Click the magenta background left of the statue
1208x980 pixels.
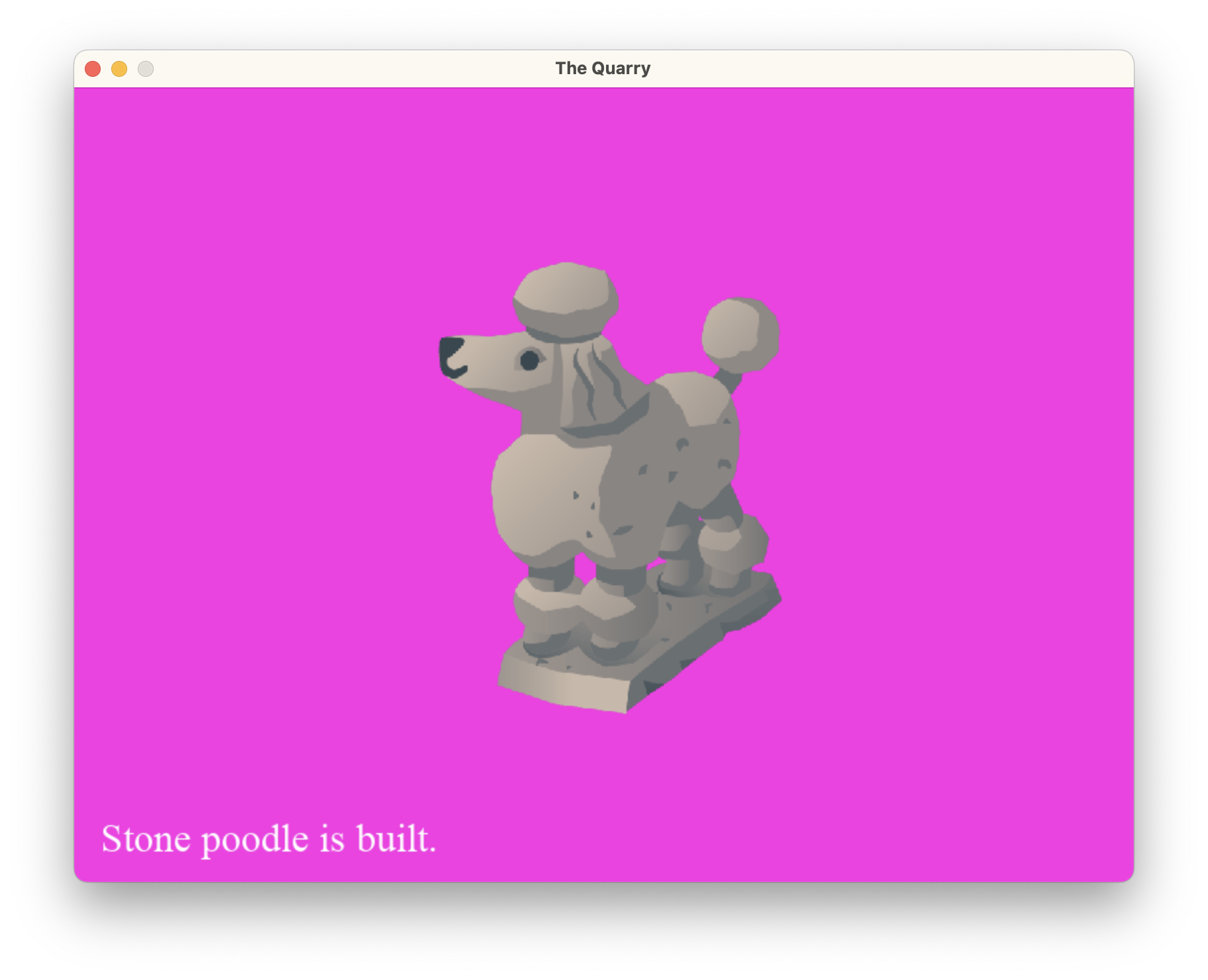point(265,464)
